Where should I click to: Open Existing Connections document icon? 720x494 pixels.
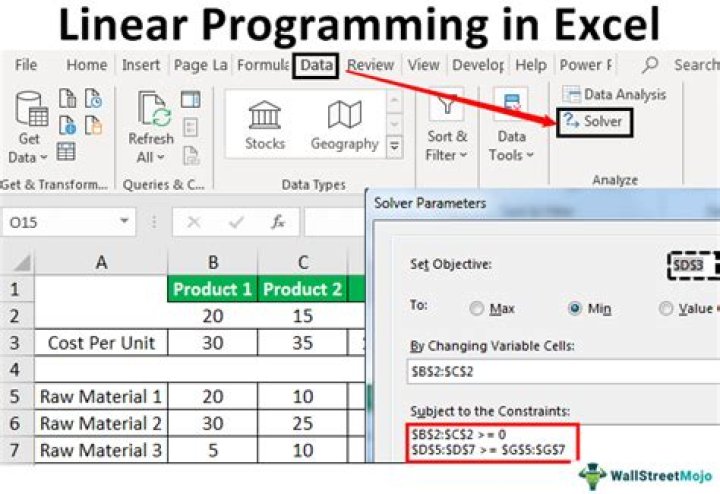(93, 125)
